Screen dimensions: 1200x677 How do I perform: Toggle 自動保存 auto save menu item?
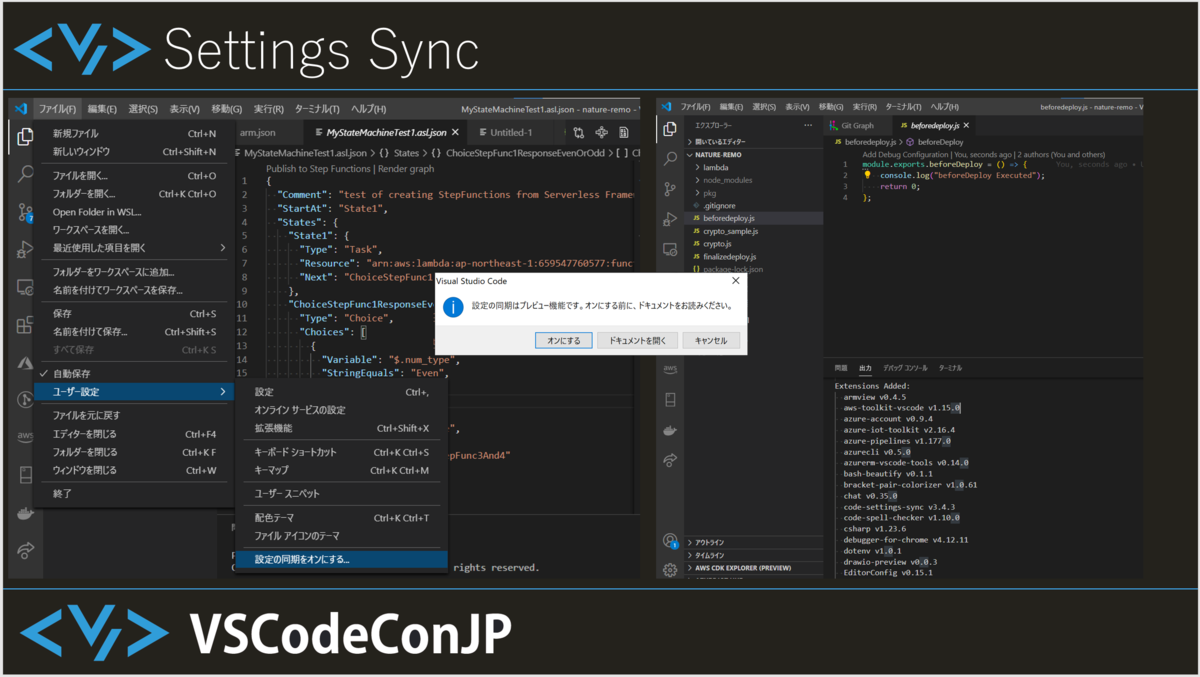tap(132, 373)
